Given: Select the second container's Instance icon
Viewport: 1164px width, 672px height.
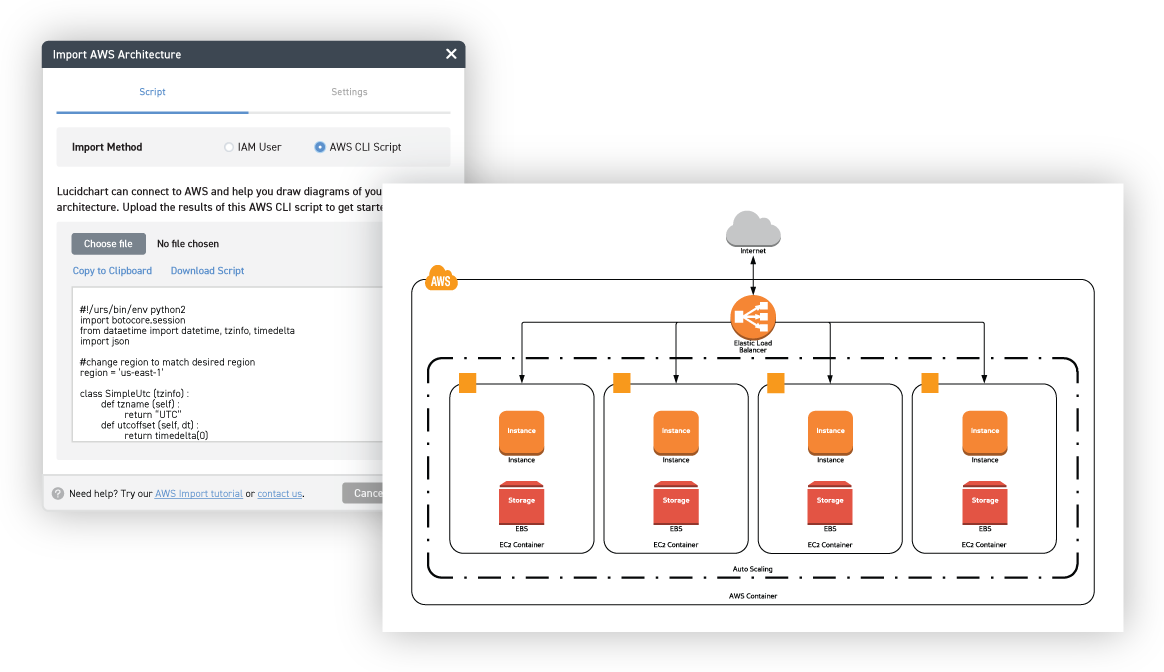Looking at the screenshot, I should (x=675, y=432).
